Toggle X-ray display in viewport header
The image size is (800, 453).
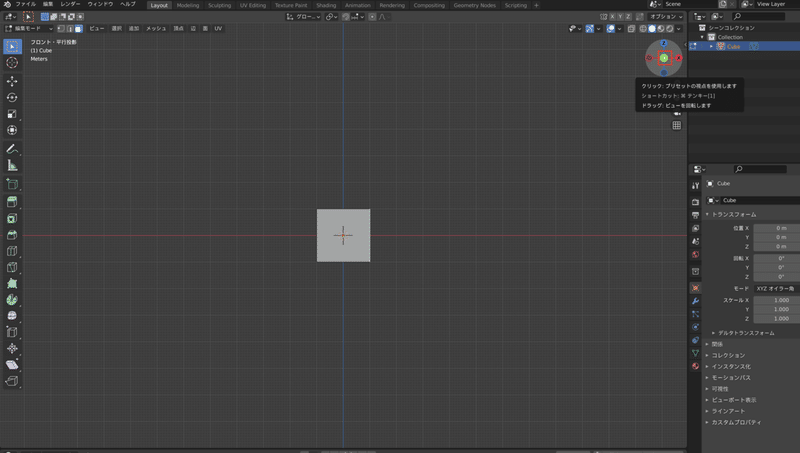coord(631,28)
